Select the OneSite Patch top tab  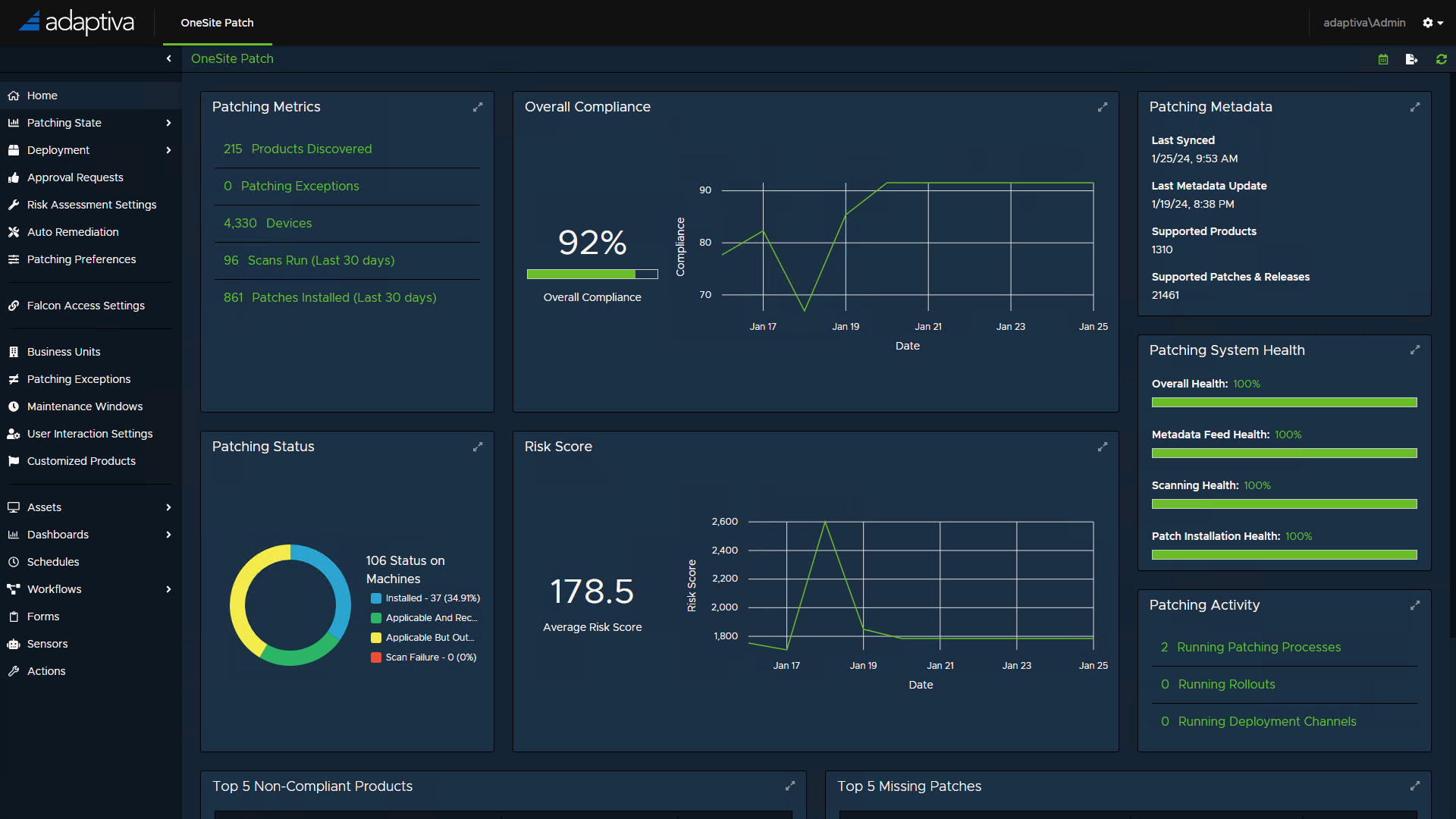(x=217, y=23)
